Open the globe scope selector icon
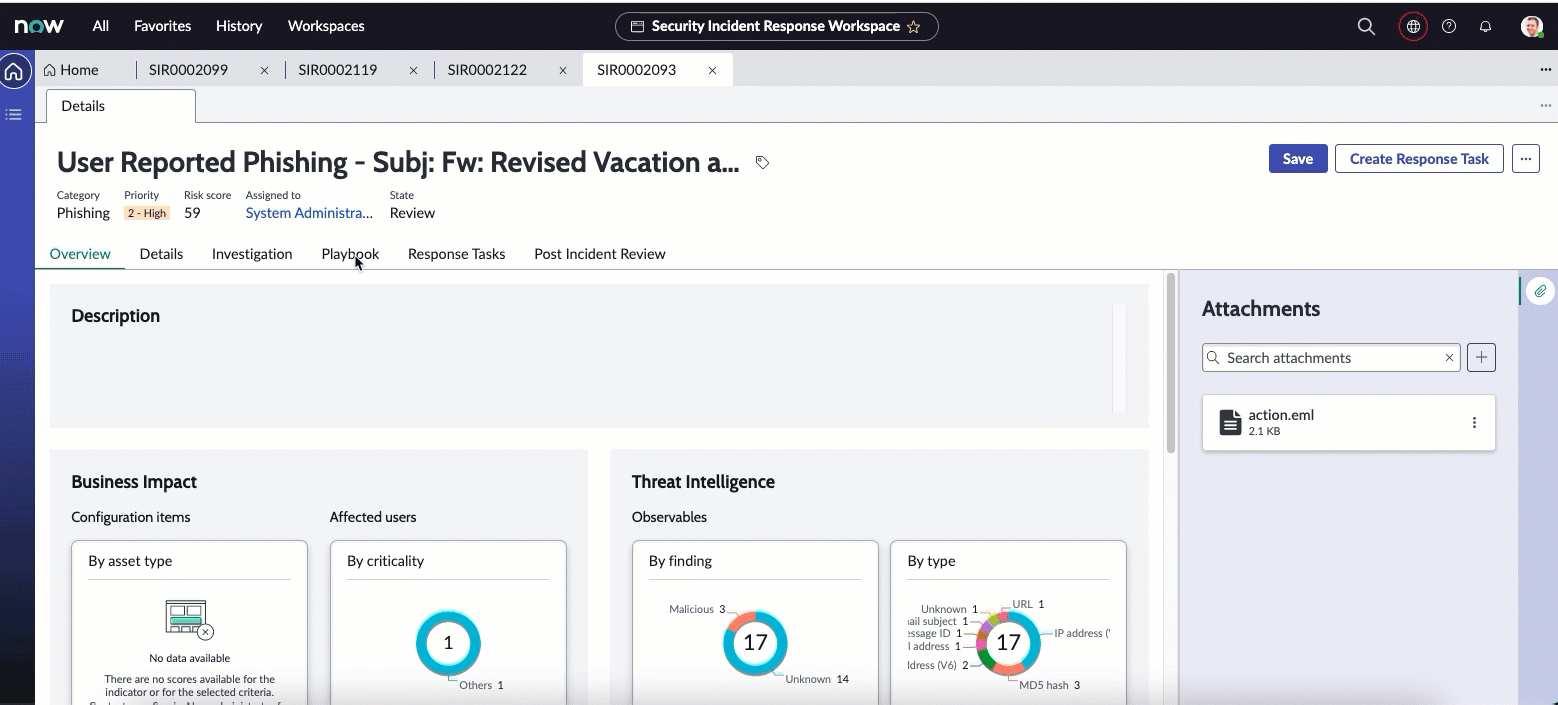Image resolution: width=1558 pixels, height=705 pixels. (x=1413, y=27)
